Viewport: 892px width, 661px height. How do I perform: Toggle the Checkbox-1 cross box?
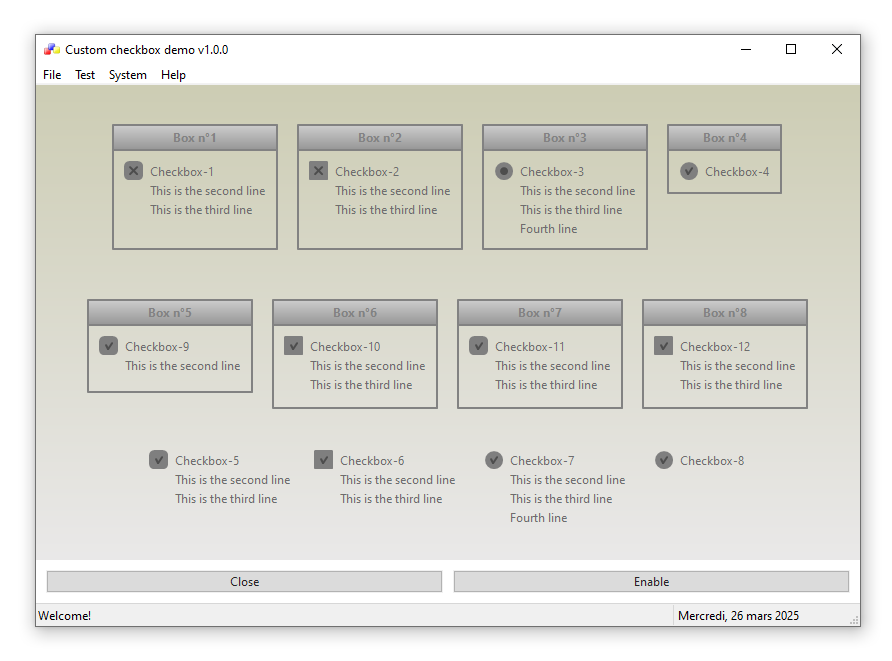click(134, 171)
